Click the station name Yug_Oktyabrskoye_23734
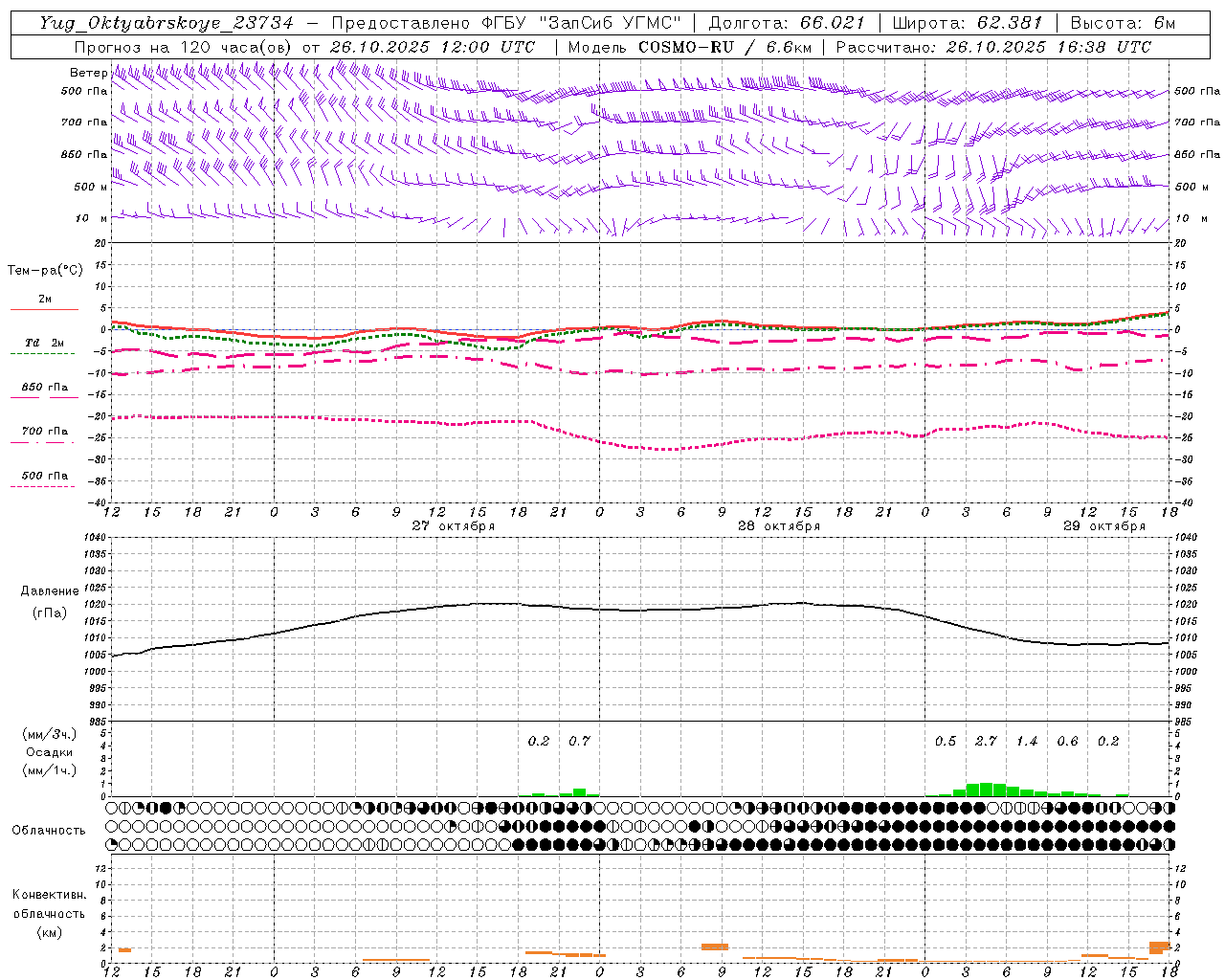 [x=167, y=23]
